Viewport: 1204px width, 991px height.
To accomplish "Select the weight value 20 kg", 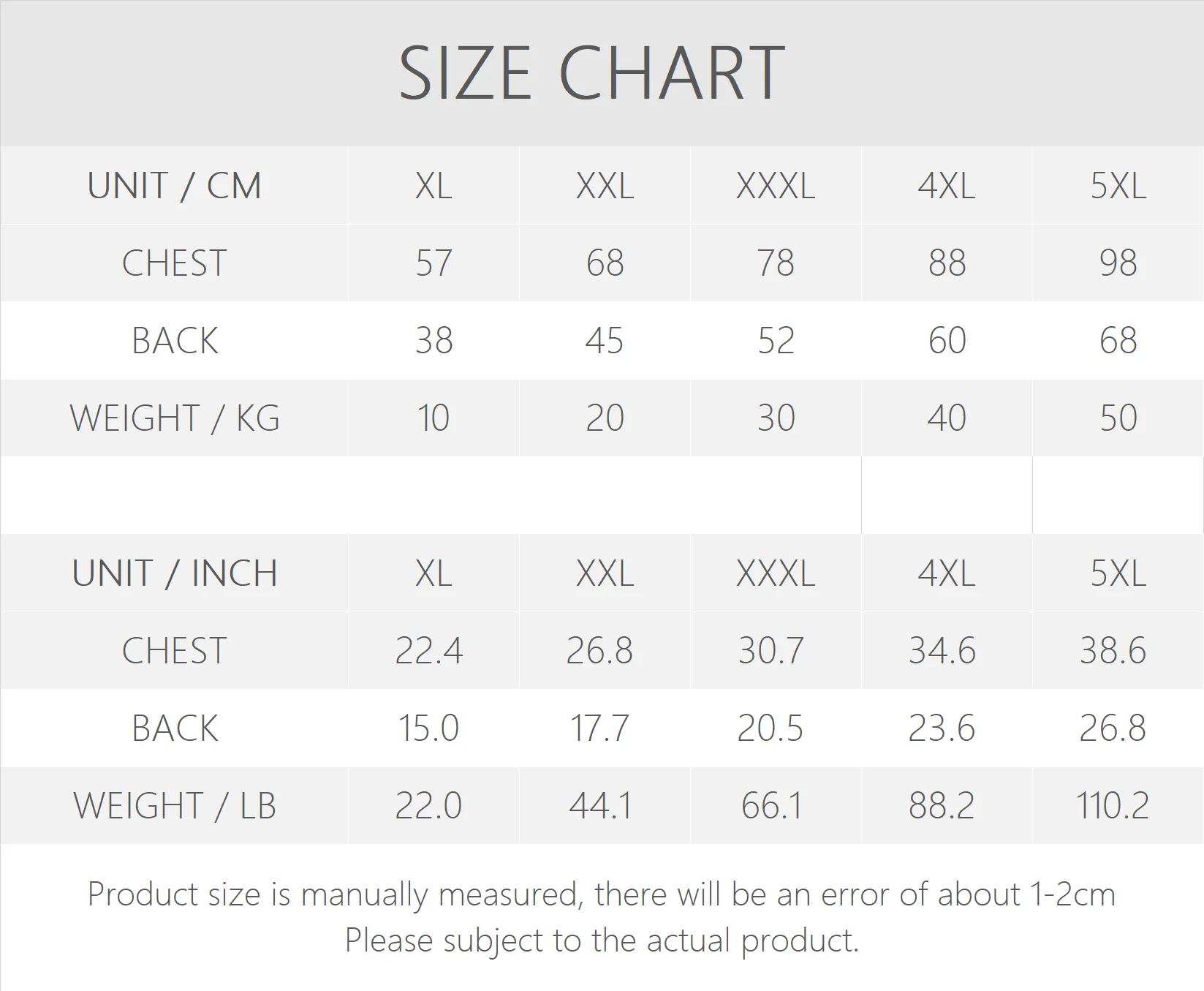I will point(605,418).
